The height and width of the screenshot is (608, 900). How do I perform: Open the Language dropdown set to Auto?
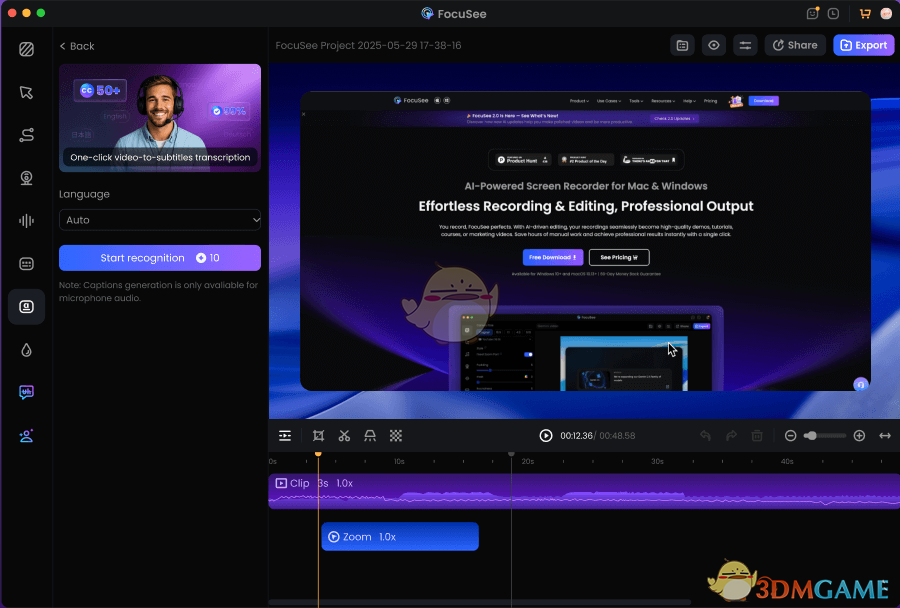(x=160, y=219)
